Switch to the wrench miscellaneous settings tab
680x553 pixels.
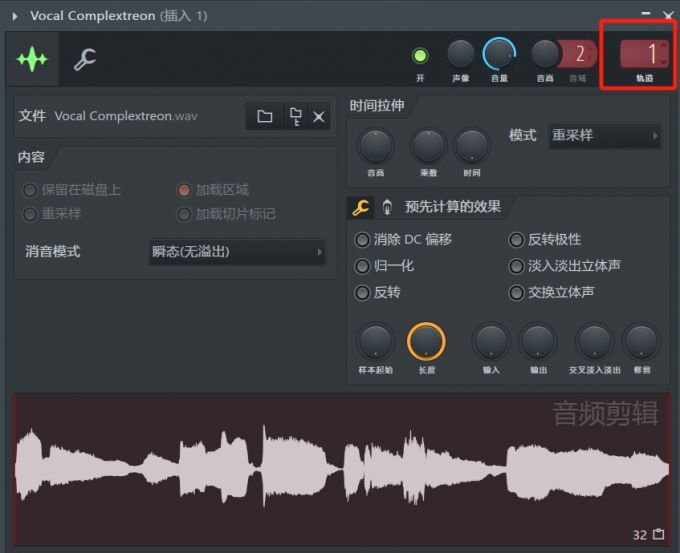pyautogui.click(x=85, y=59)
